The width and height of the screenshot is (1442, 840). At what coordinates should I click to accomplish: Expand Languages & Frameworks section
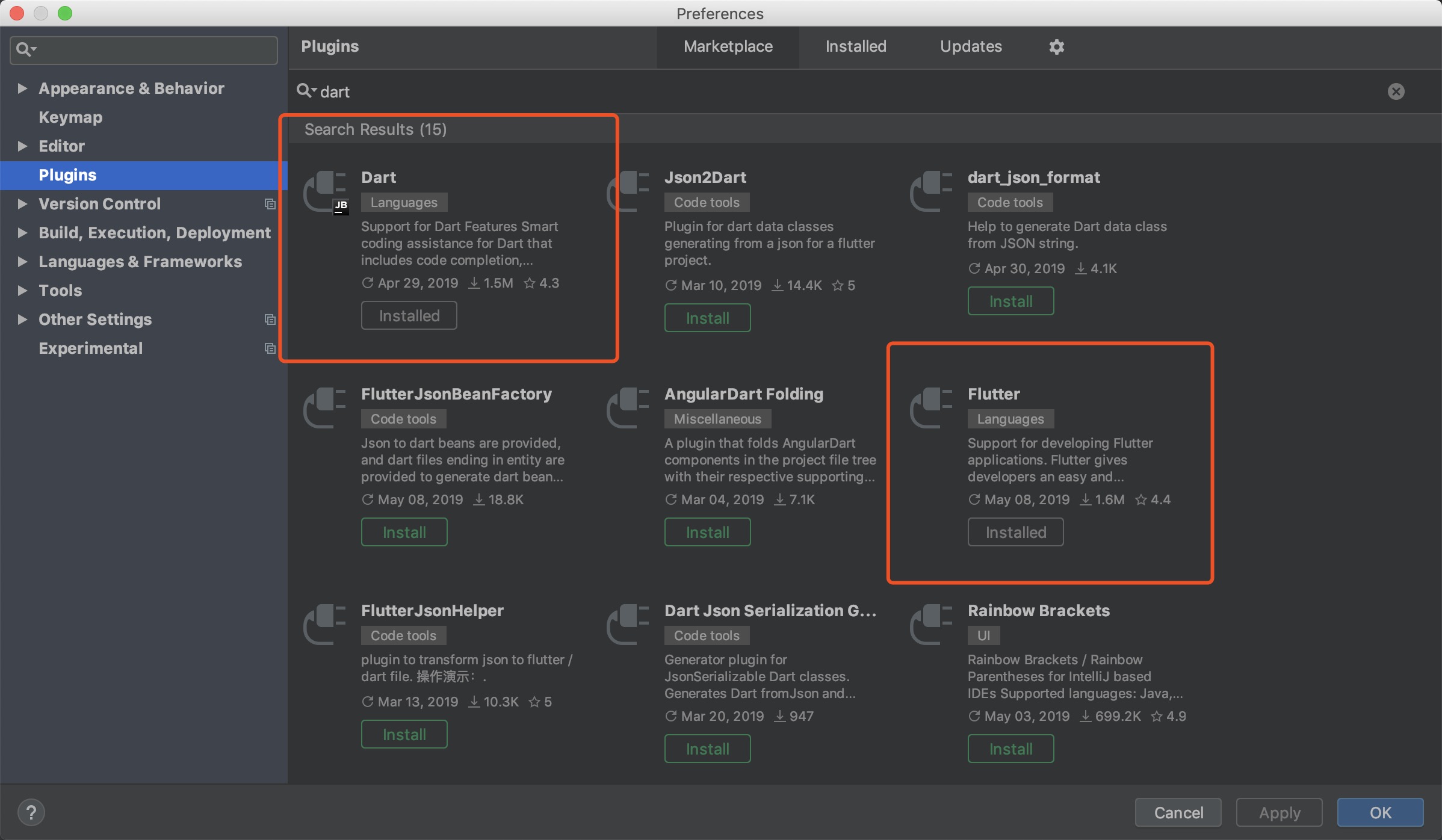[22, 262]
